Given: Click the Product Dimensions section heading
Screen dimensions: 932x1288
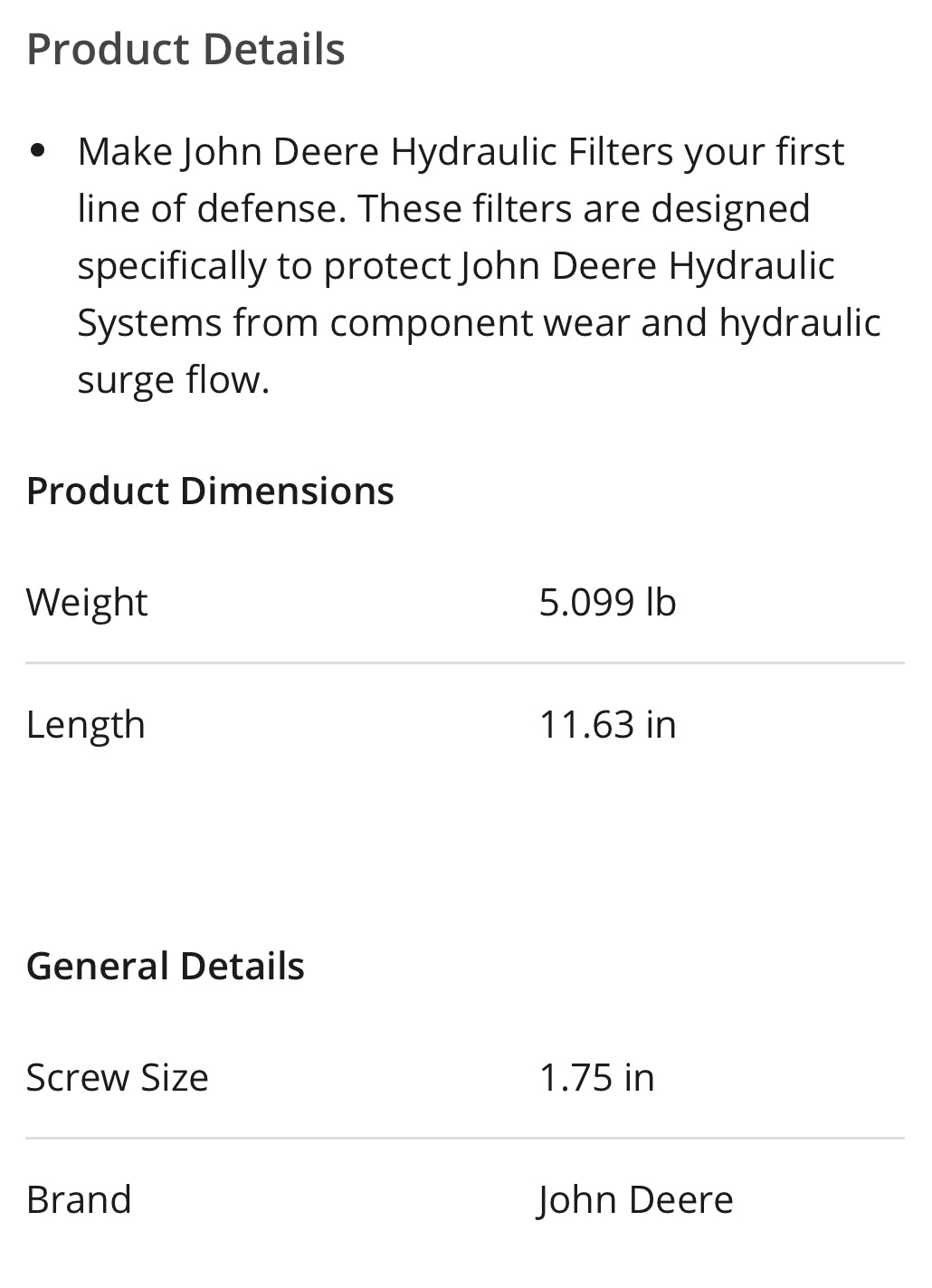Looking at the screenshot, I should [x=210, y=491].
